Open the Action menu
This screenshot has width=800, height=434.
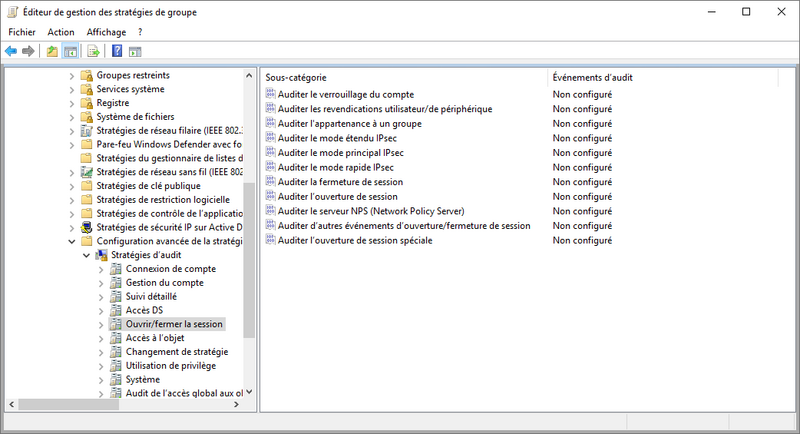click(61, 32)
